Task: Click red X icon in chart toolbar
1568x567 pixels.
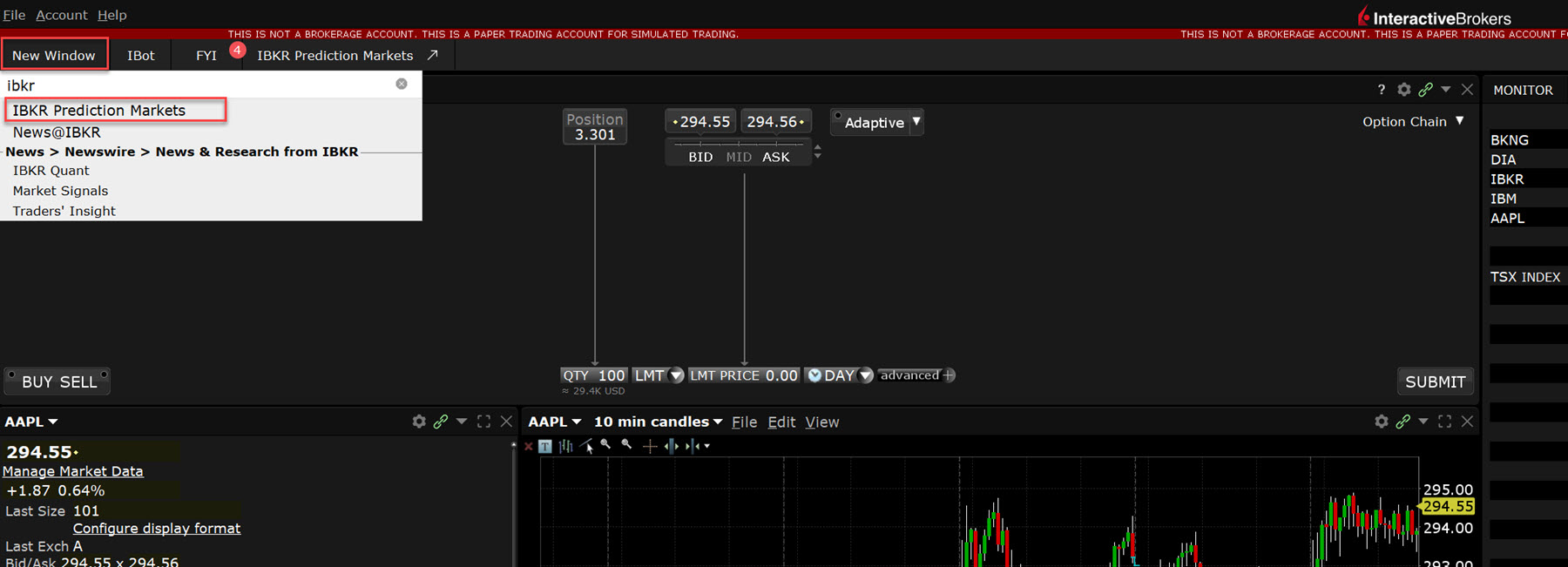Action: 528,446
